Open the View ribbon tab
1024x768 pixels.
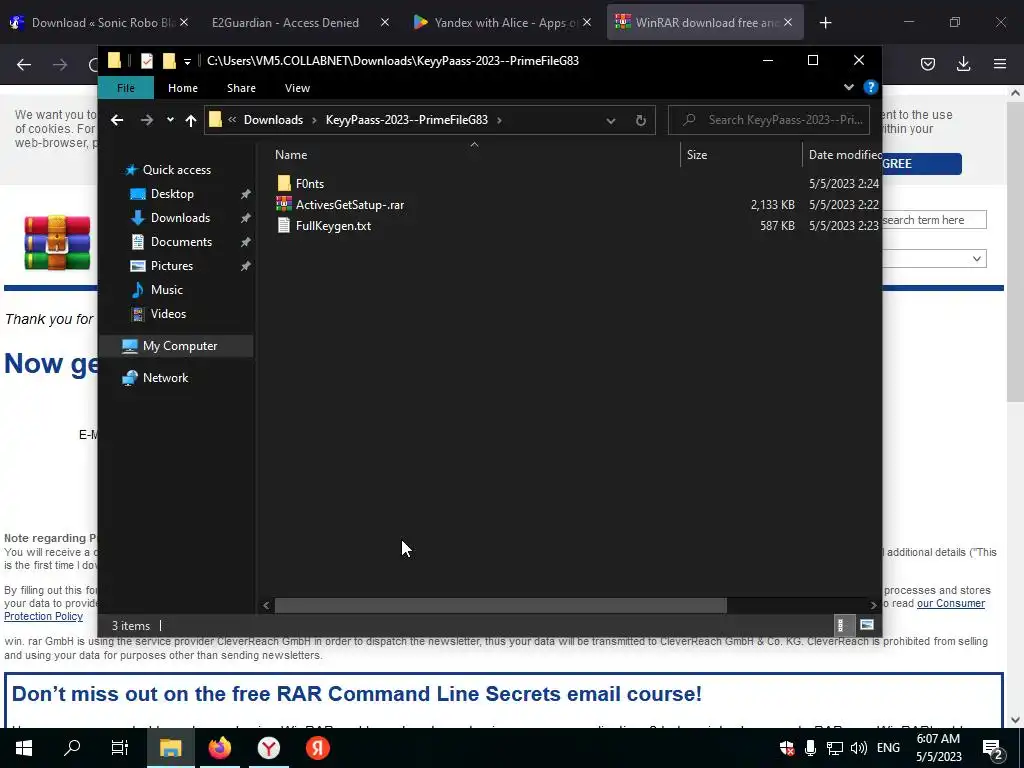(297, 88)
